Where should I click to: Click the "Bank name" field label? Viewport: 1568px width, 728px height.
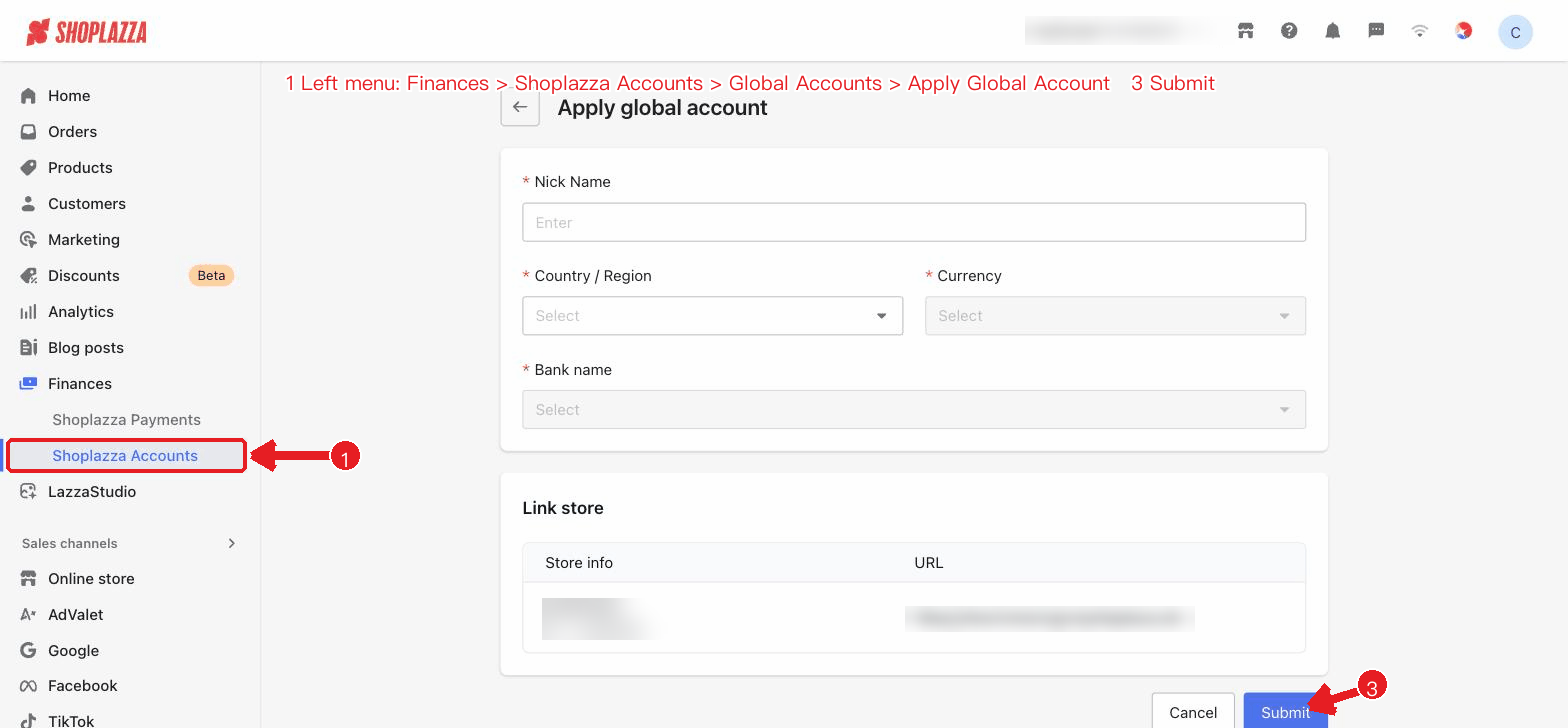pos(573,370)
